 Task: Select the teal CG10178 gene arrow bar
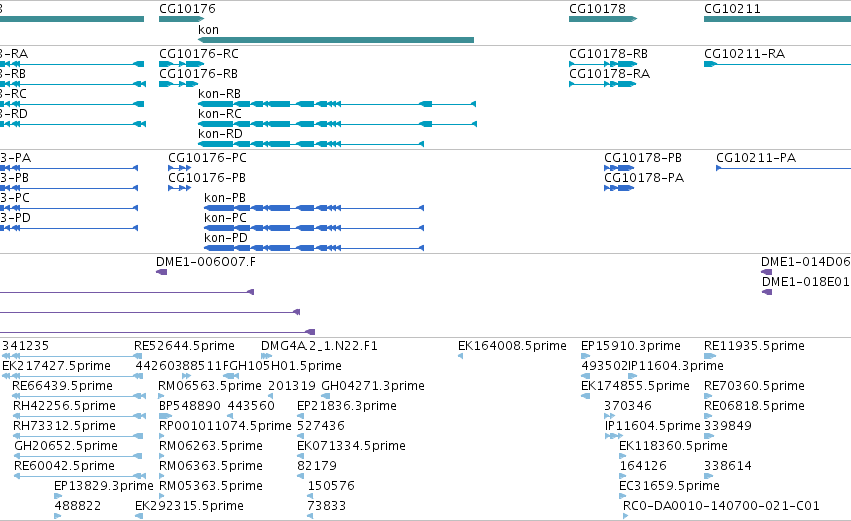602,19
